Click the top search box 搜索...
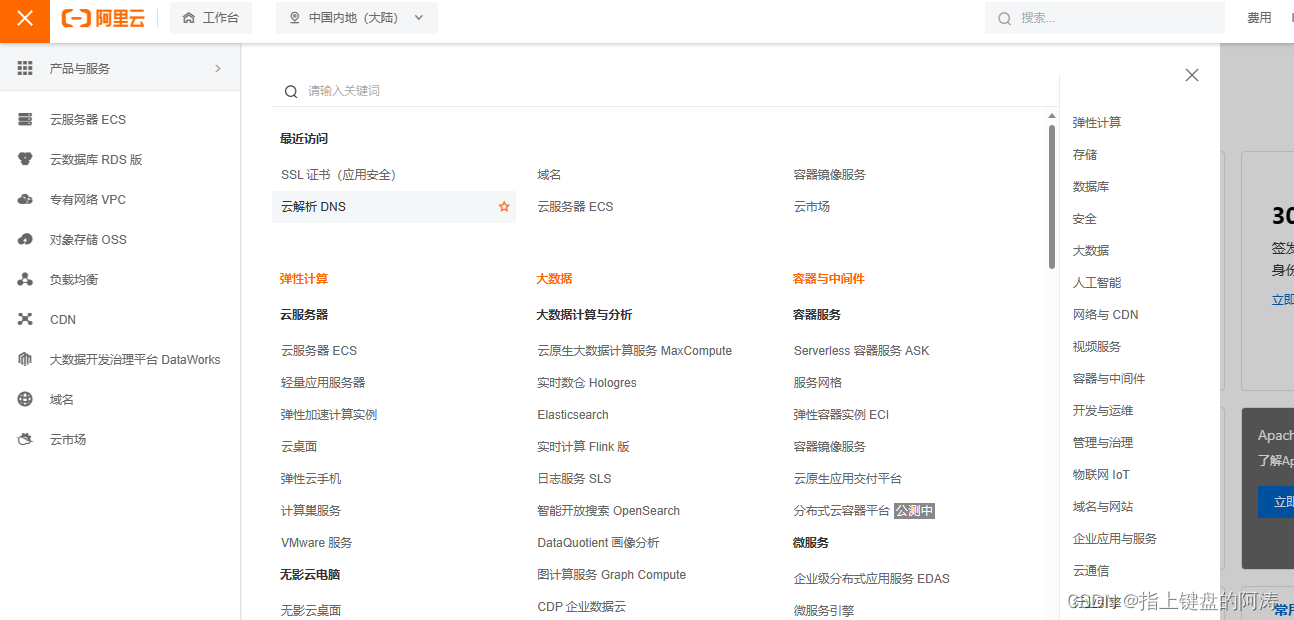The height and width of the screenshot is (620, 1294). (1105, 18)
